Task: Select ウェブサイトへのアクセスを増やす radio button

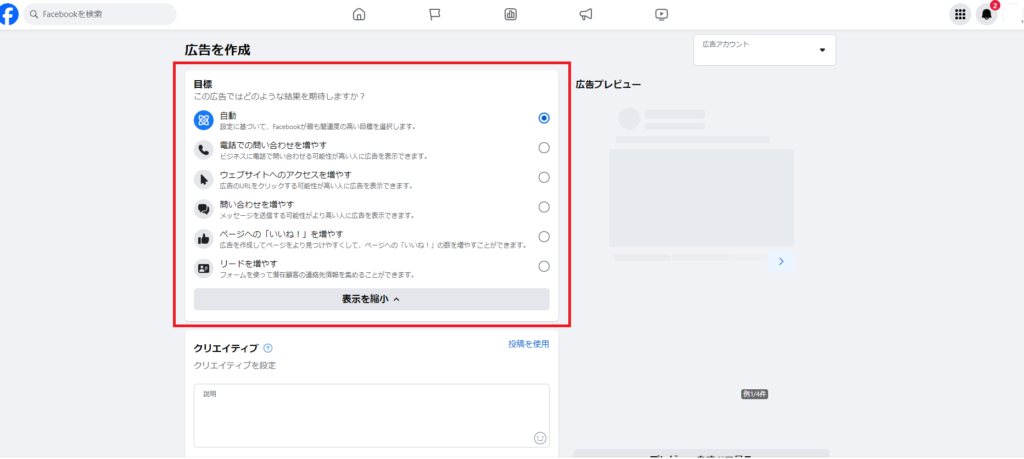Action: coord(544,178)
